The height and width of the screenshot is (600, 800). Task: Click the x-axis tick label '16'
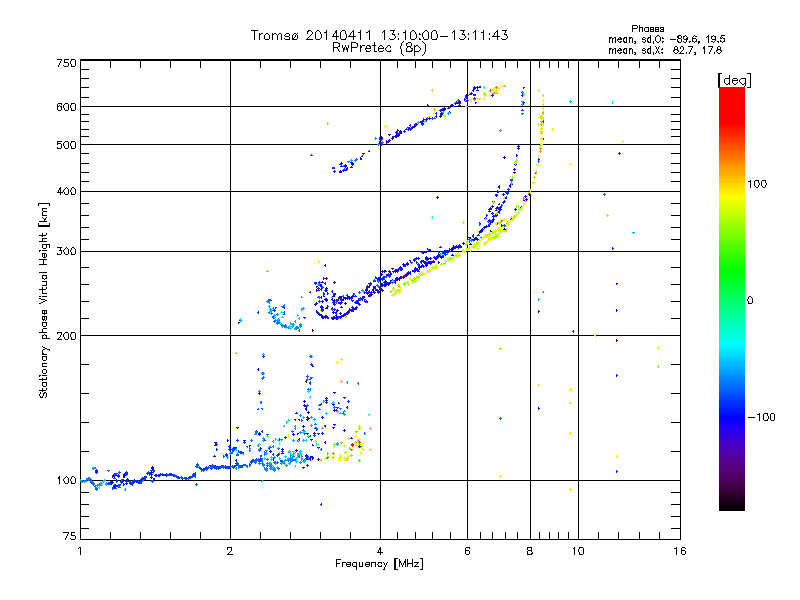point(680,551)
